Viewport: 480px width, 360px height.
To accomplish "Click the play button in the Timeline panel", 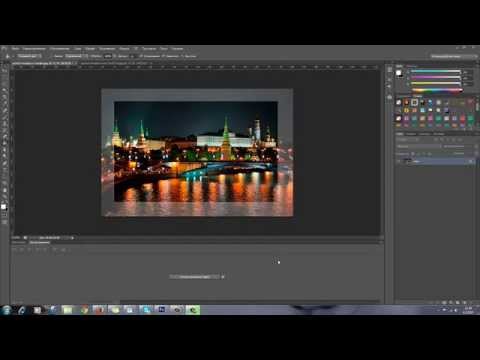I will 30,249.
